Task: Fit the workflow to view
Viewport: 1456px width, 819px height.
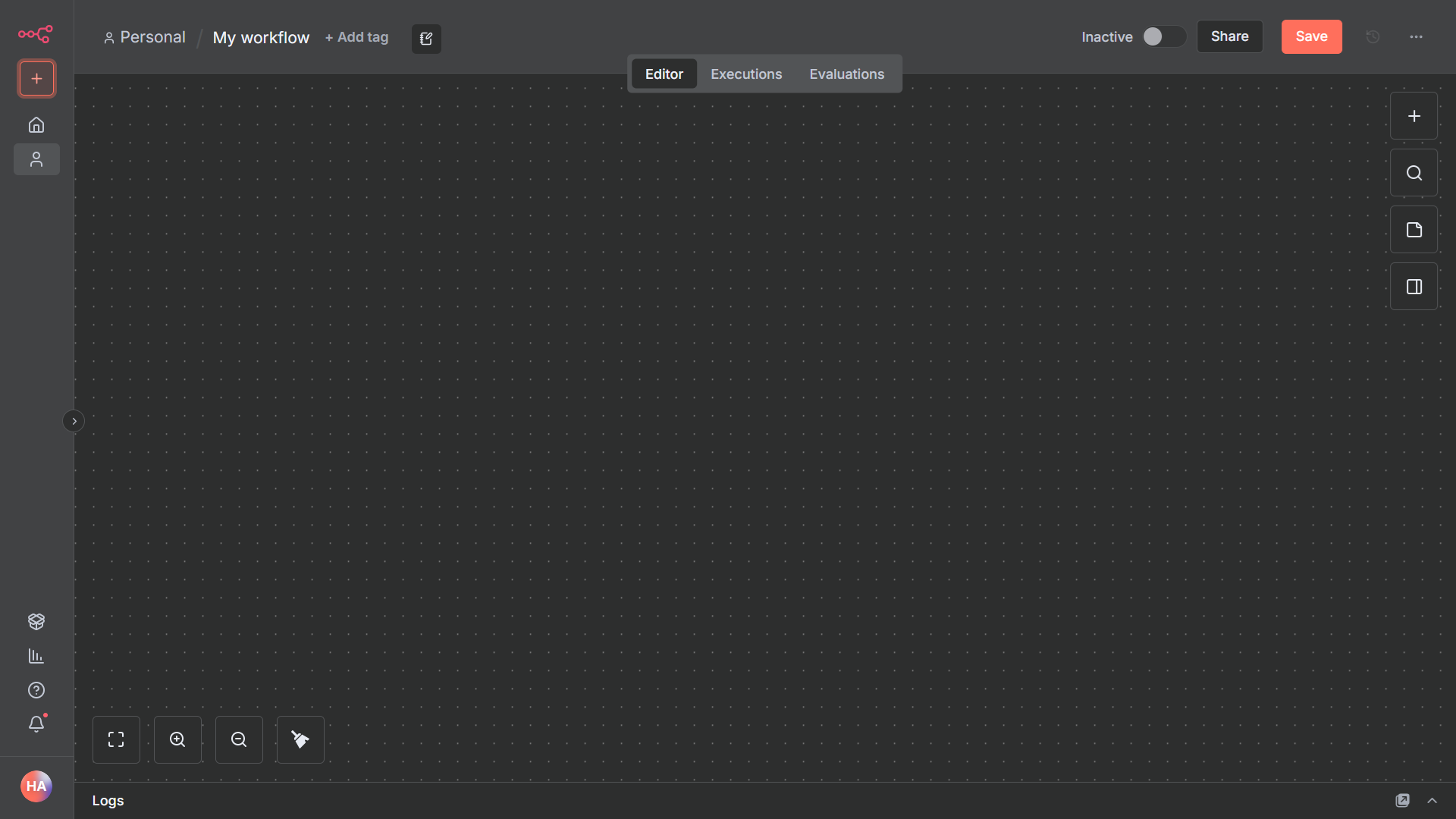Action: pyautogui.click(x=116, y=739)
